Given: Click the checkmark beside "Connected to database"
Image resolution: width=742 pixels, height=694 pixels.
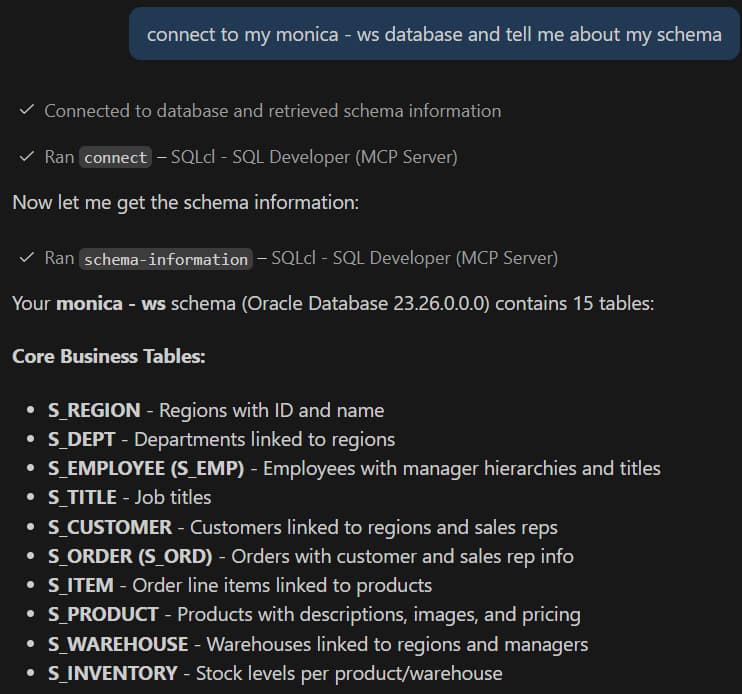Looking at the screenshot, I should pos(27,110).
